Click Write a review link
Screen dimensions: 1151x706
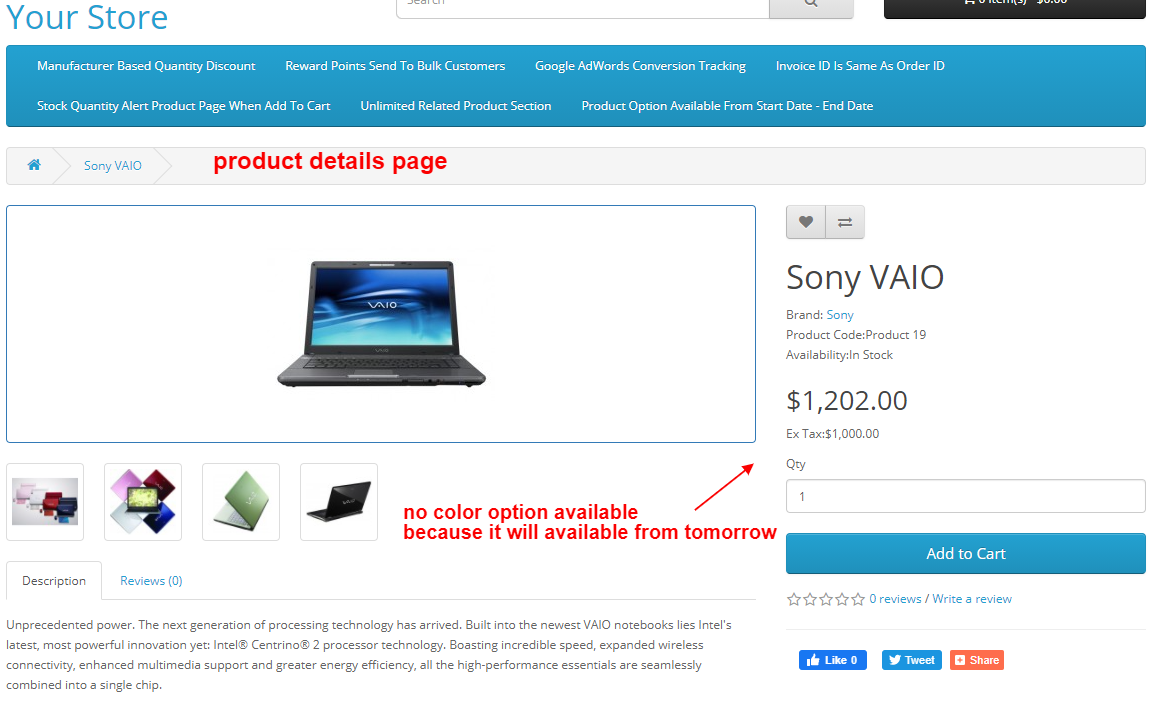(972, 599)
